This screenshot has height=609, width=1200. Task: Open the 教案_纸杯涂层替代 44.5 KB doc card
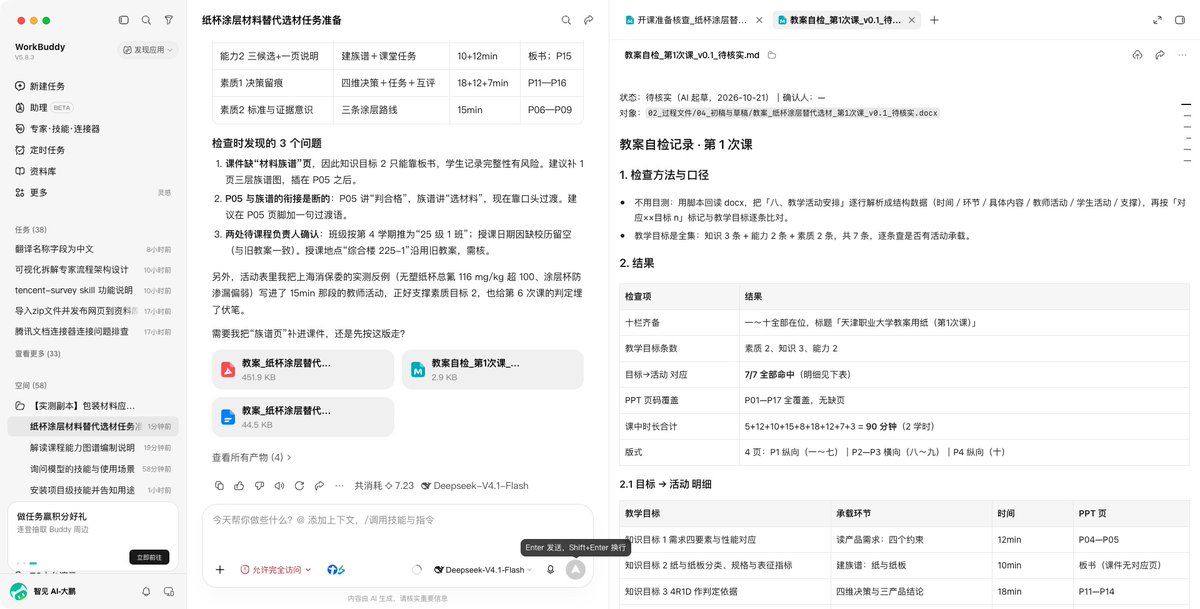tap(303, 417)
